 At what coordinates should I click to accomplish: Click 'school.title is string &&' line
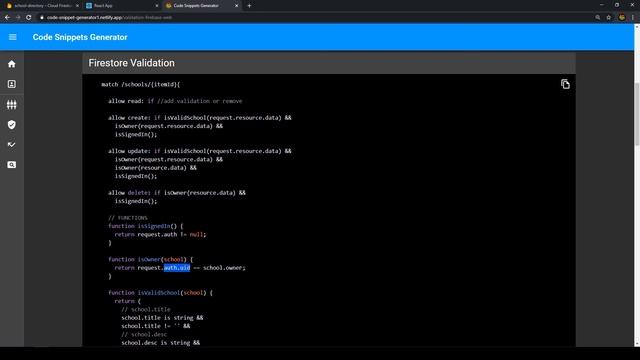click(162, 318)
